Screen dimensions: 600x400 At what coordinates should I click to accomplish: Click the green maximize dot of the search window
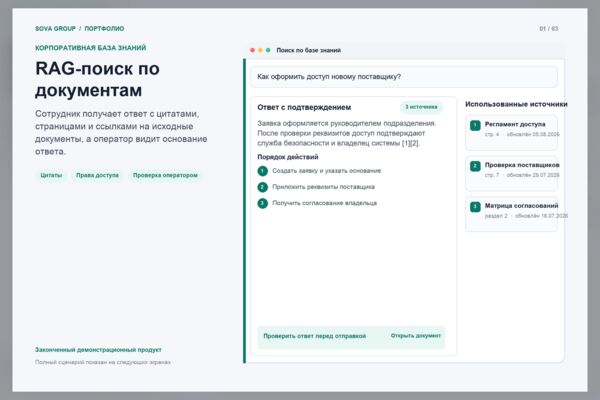click(x=268, y=50)
